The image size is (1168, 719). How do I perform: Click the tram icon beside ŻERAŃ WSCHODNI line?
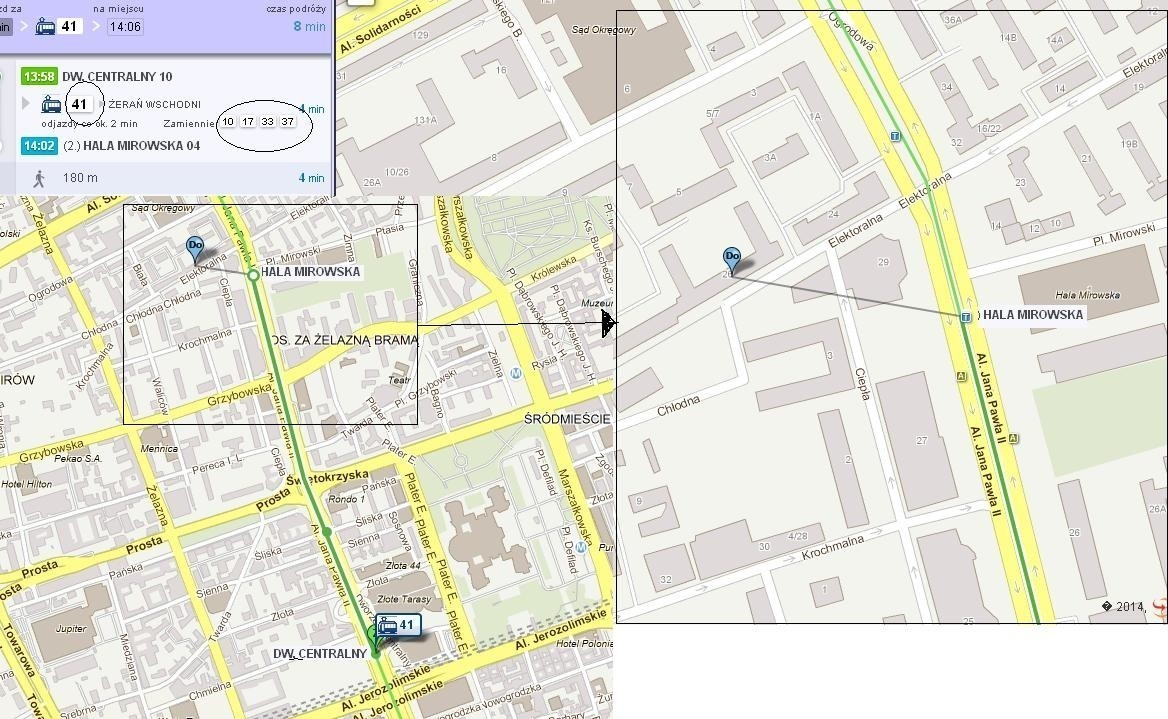[x=51, y=104]
